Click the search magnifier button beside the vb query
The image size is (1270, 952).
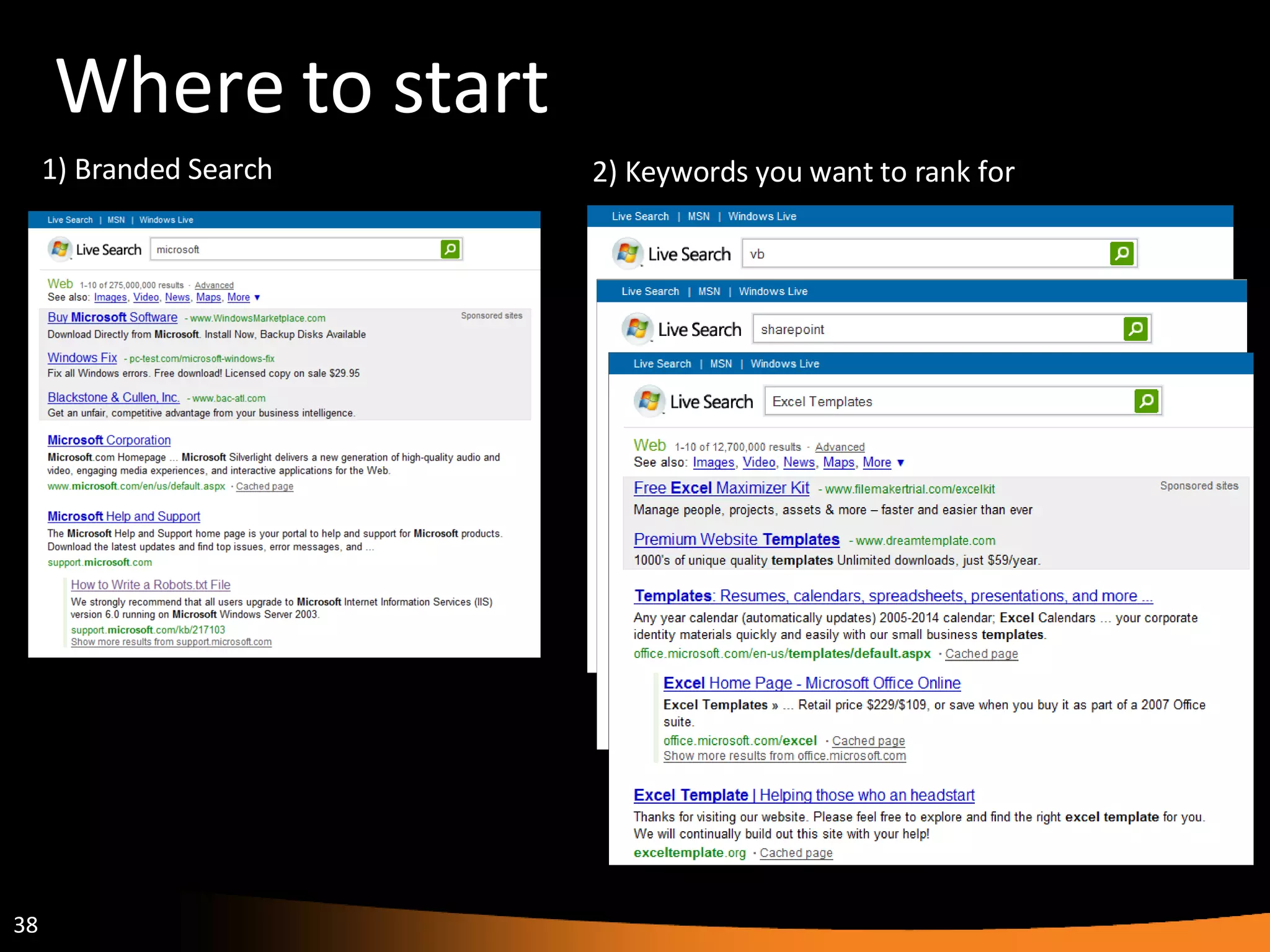[1122, 253]
